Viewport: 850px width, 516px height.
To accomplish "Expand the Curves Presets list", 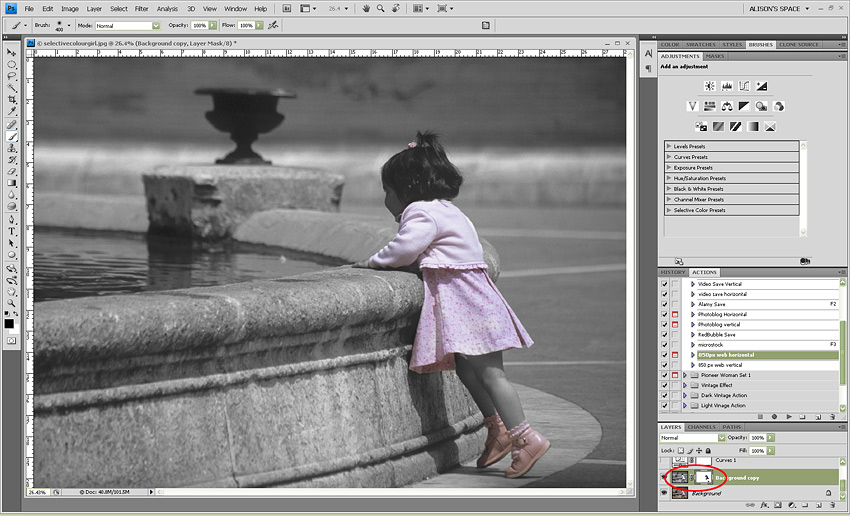I will tap(669, 157).
